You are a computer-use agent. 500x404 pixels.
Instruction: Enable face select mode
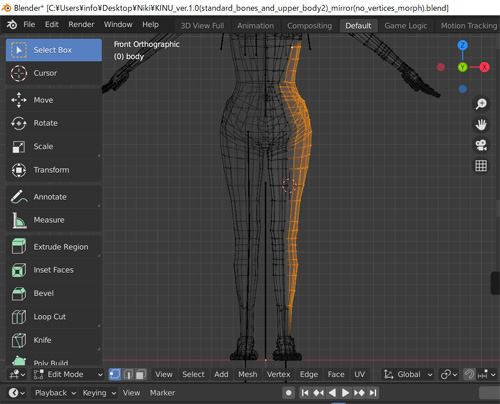coord(141,375)
